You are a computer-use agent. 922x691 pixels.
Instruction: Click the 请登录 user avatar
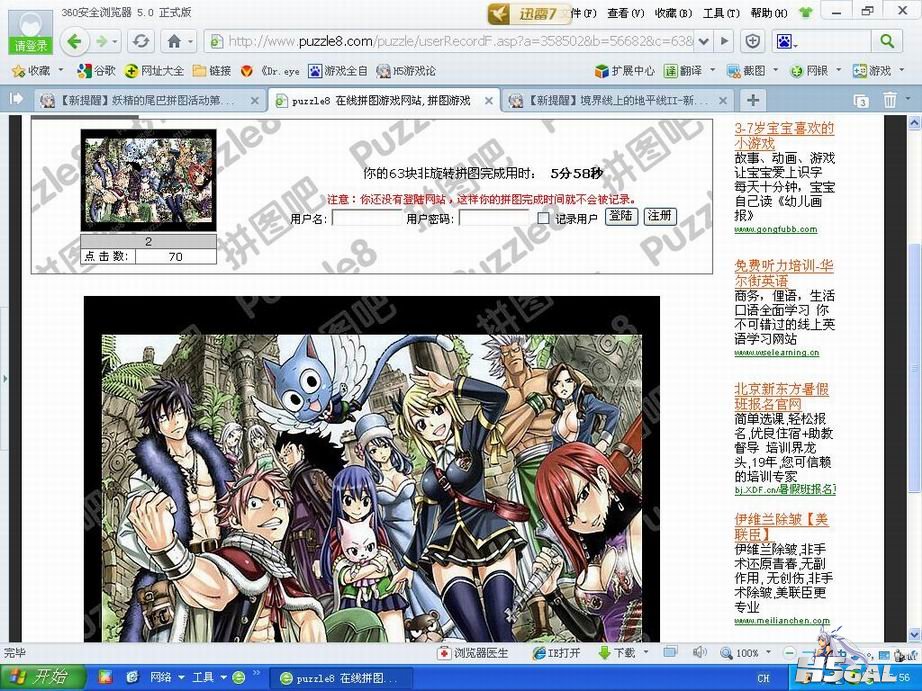coord(30,31)
